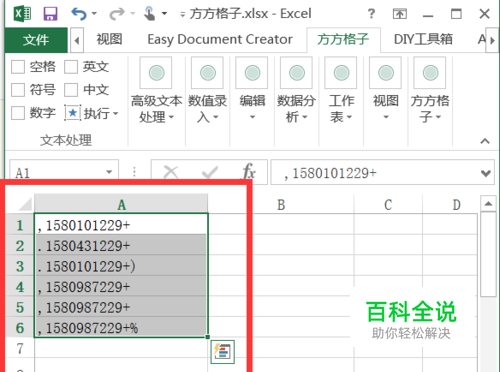Click cell containing , 1580101229+
Image resolution: width=500 pixels, height=372 pixels.
[x=121, y=225]
